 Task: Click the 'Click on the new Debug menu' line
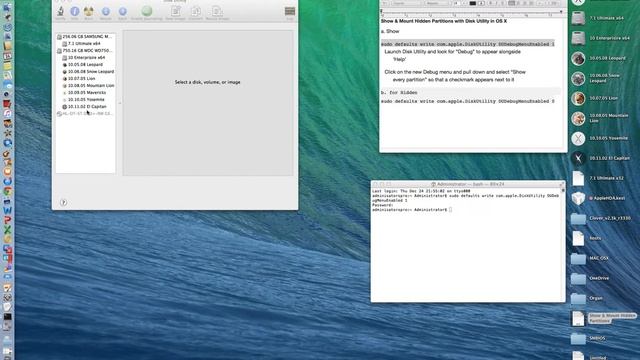point(455,72)
